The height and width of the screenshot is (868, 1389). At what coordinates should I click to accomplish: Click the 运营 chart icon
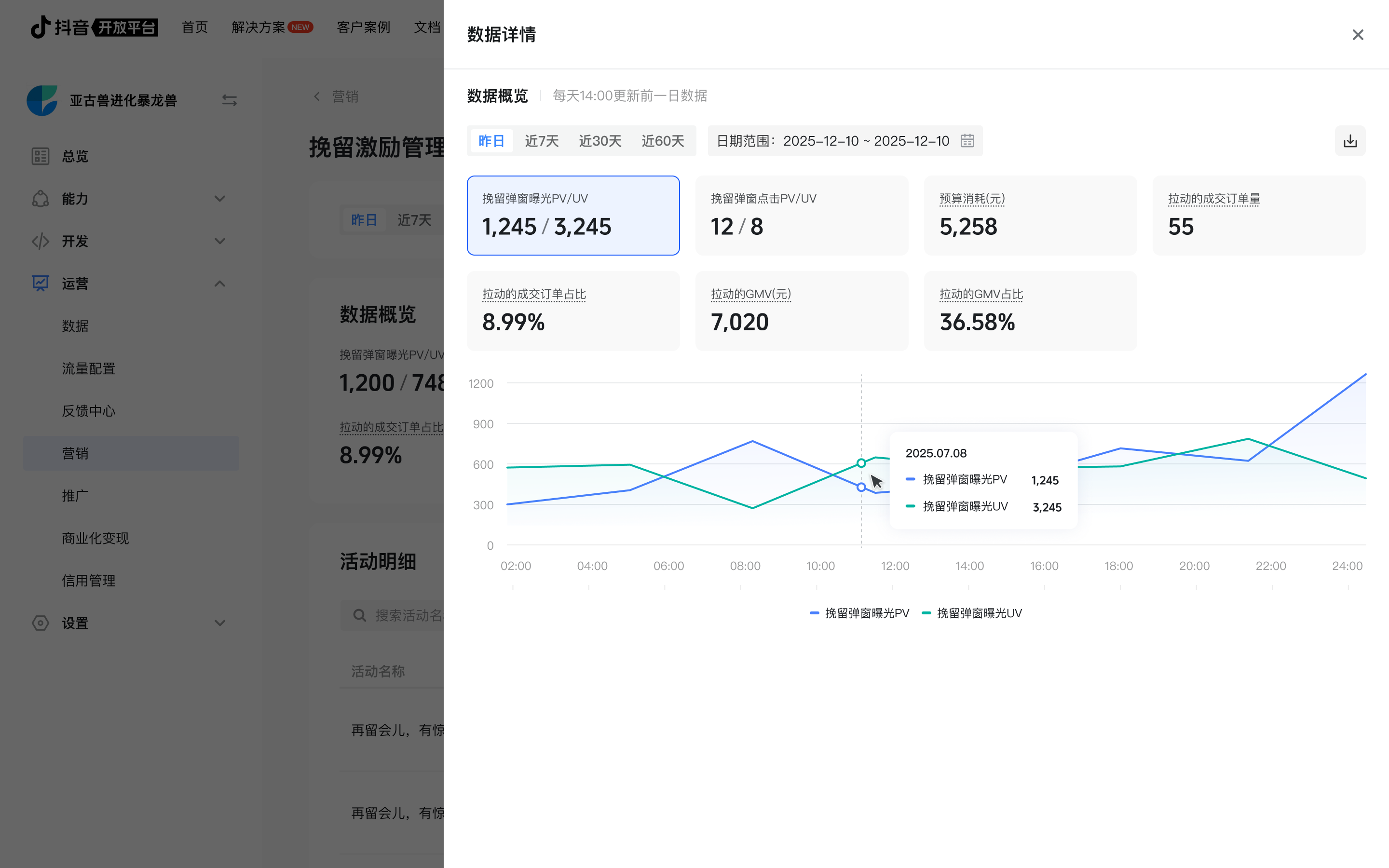click(x=40, y=284)
